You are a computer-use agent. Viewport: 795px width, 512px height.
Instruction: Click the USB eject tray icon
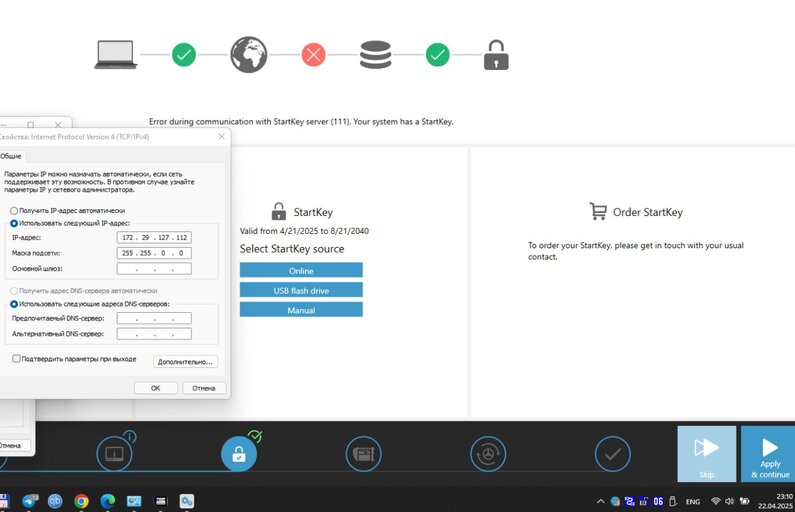pyautogui.click(x=673, y=501)
